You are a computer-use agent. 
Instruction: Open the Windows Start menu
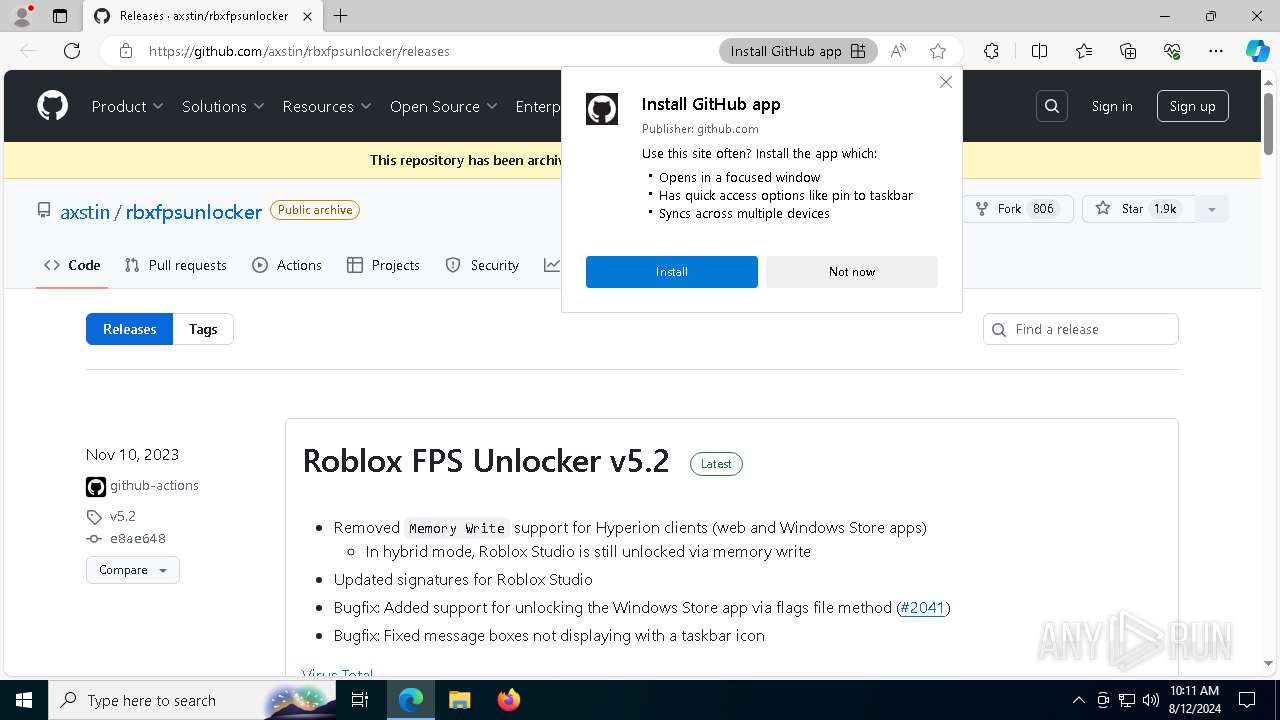(x=23, y=700)
